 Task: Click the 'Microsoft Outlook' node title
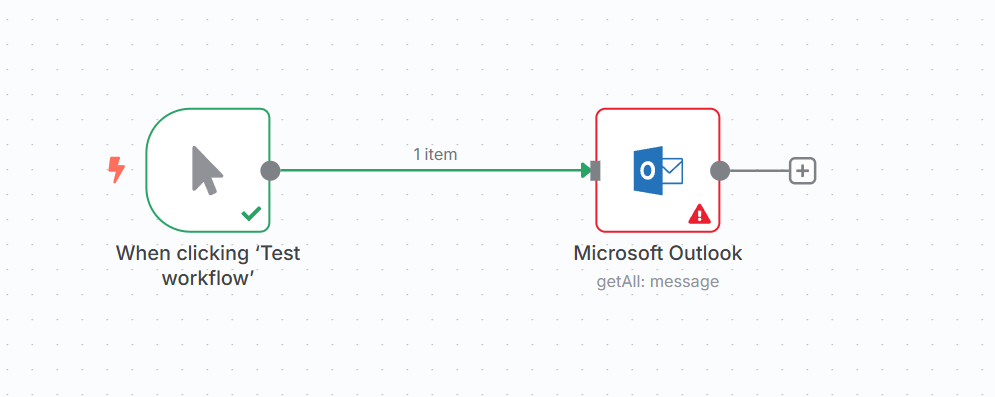point(658,253)
